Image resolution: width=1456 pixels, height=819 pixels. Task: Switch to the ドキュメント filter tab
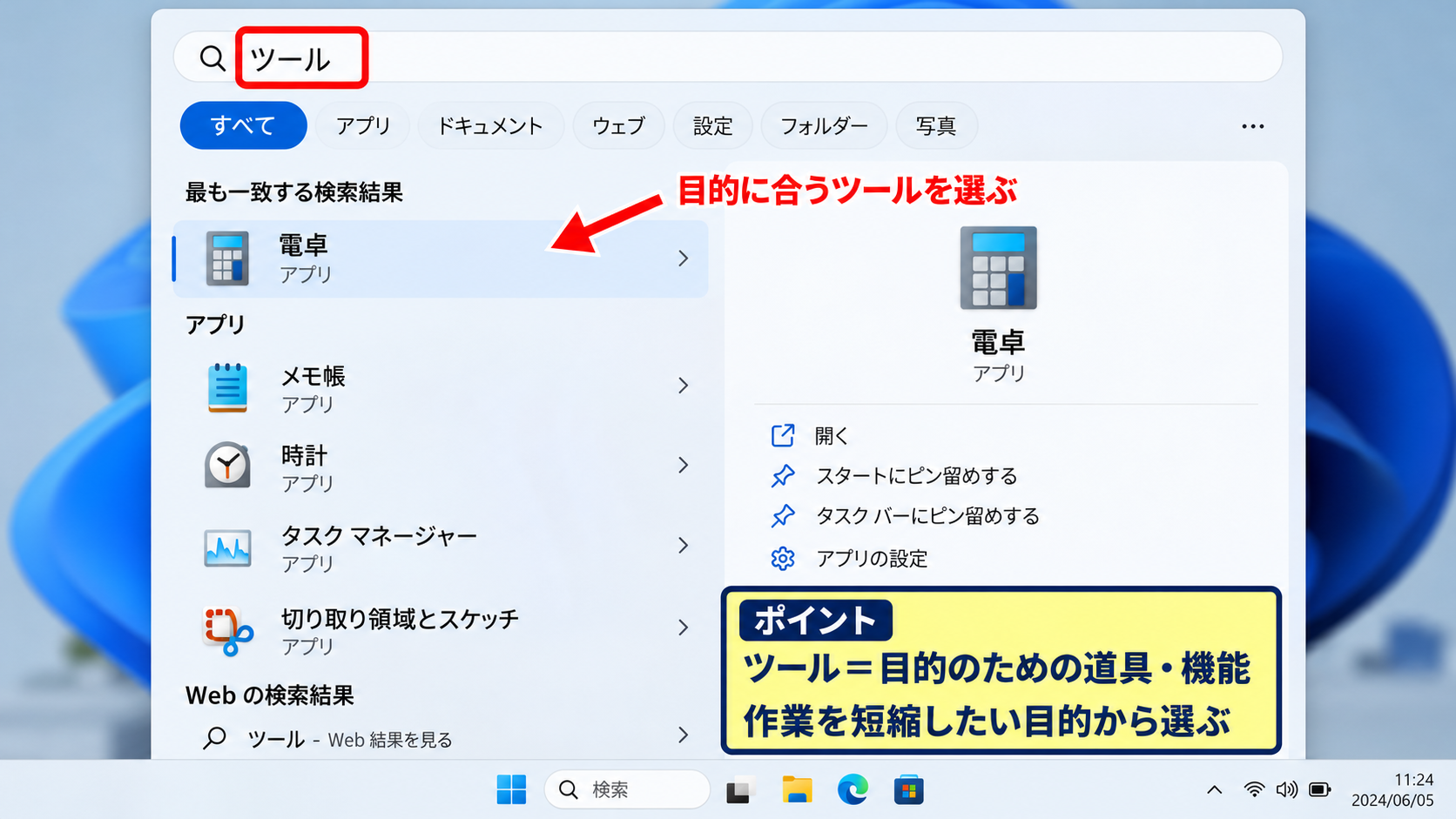[x=490, y=126]
